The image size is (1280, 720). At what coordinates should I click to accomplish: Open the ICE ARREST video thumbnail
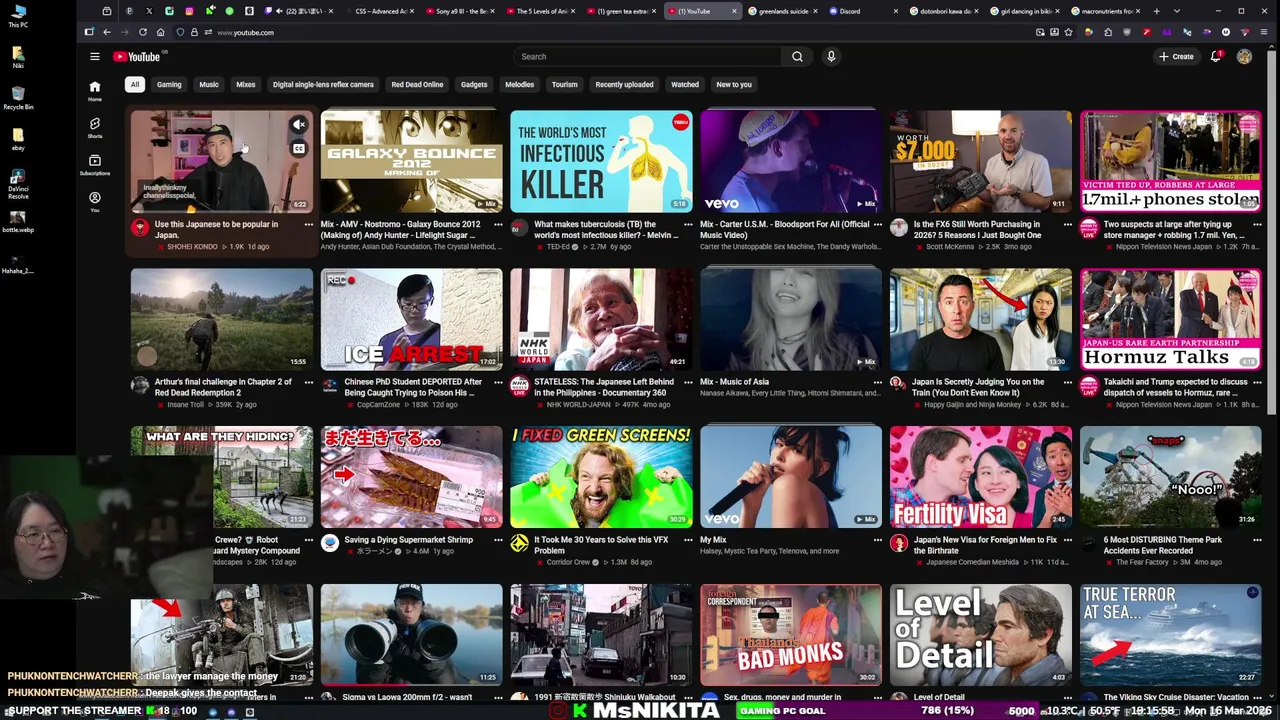tap(411, 318)
